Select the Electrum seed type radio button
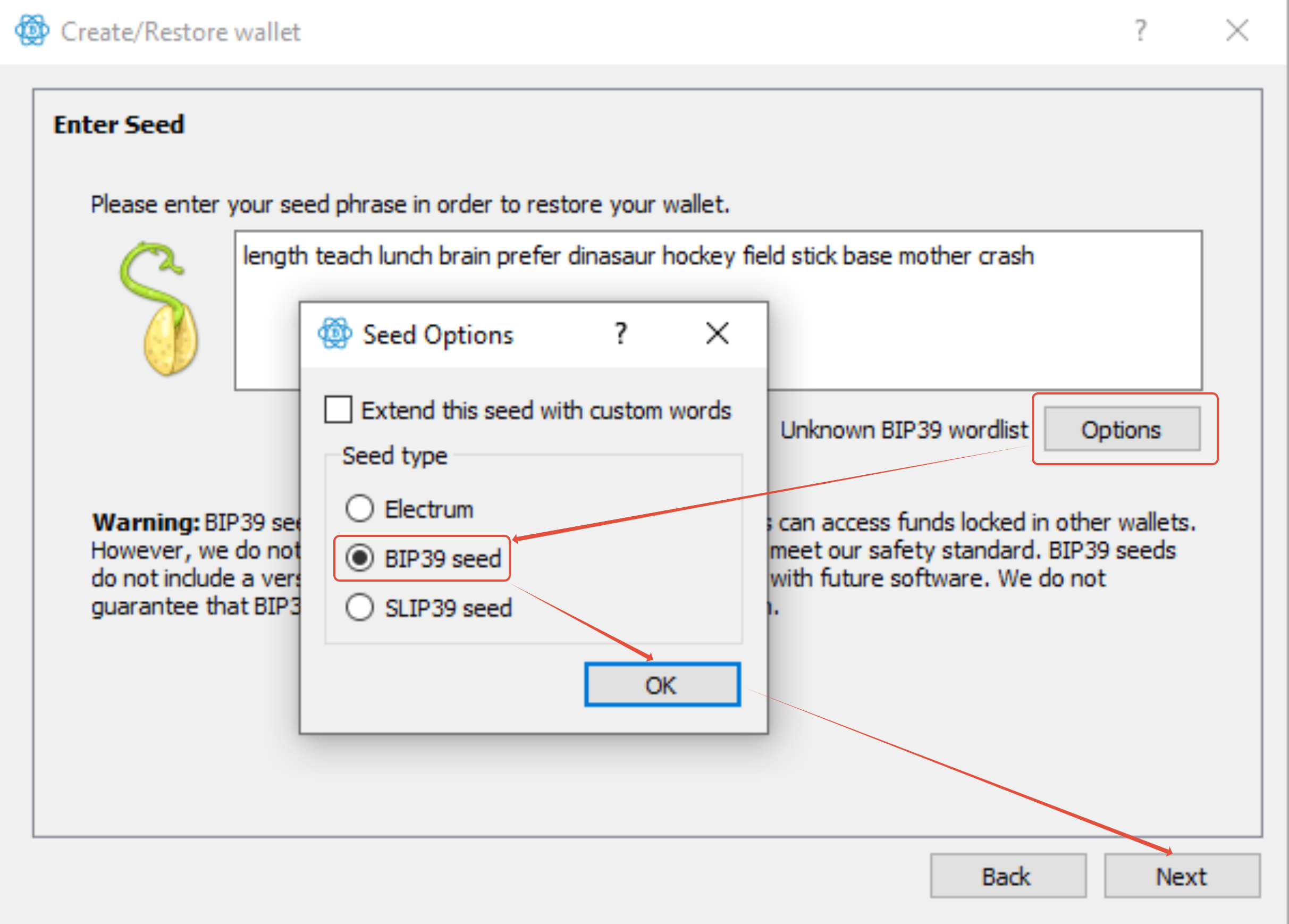Screen dimensions: 1289x924 (x=360, y=508)
